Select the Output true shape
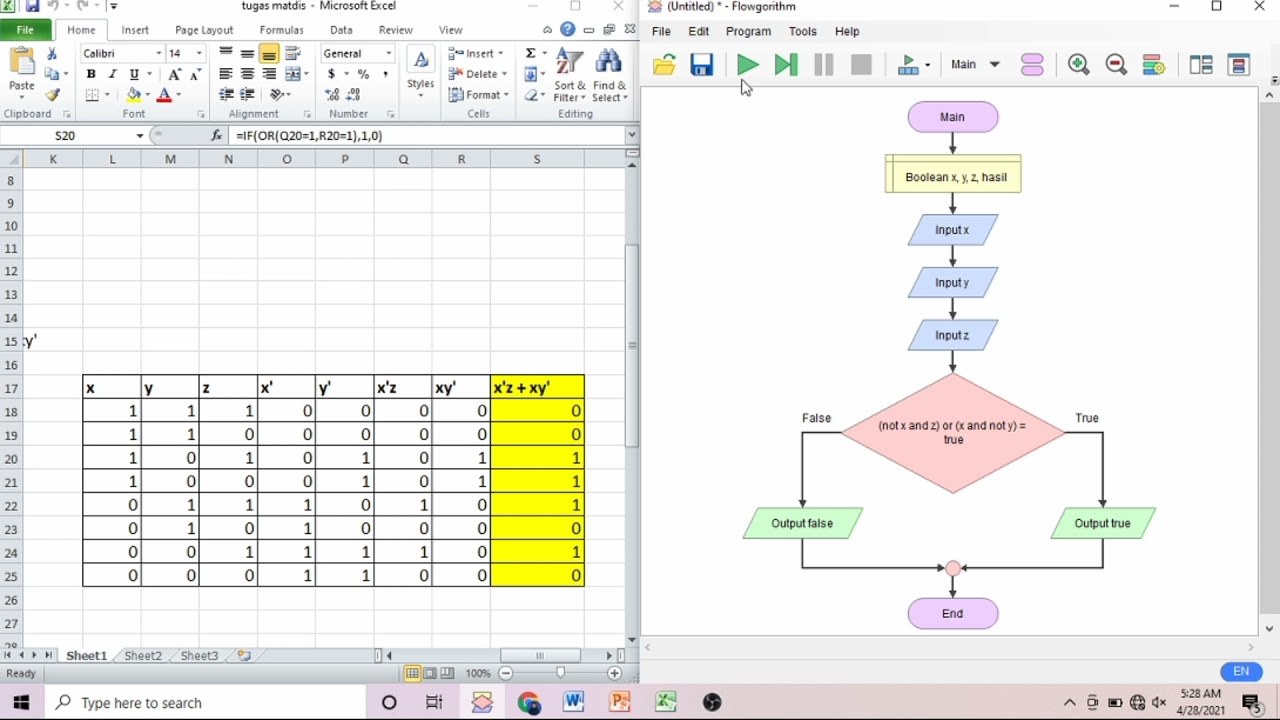Screen dimensions: 1280x720 pos(1103,523)
